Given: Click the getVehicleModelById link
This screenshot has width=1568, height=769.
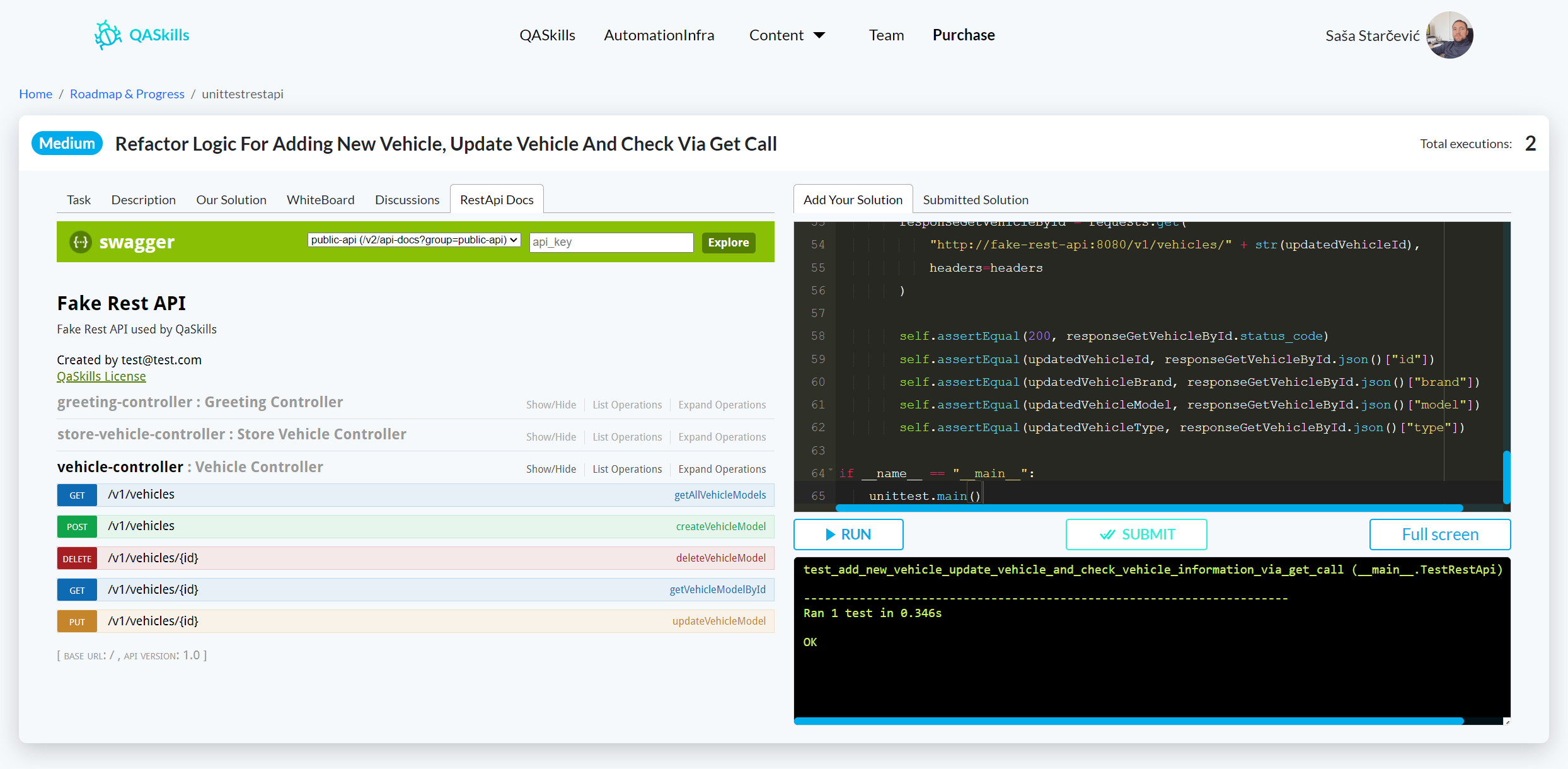Looking at the screenshot, I should pos(717,589).
